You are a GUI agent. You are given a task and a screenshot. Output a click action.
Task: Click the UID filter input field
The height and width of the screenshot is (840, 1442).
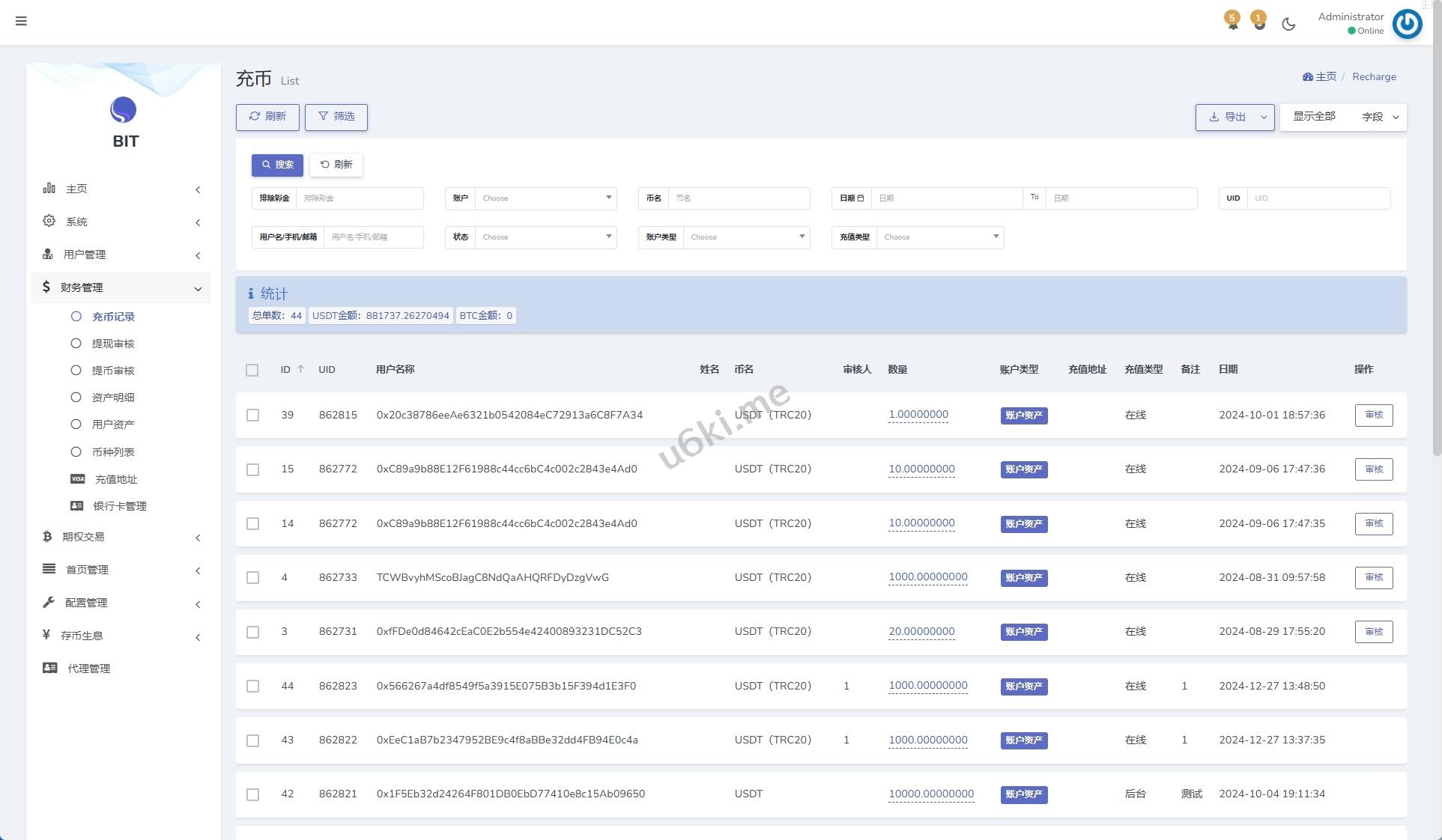[1318, 198]
